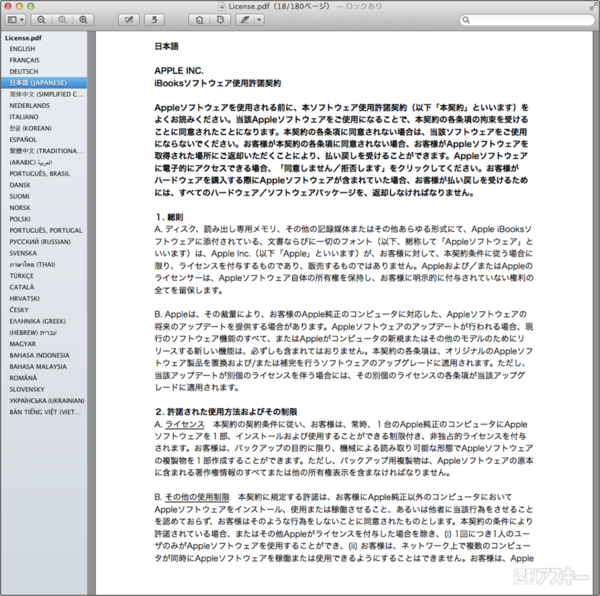Select 日本語 (JAPANESE) outline entry

click(x=44, y=83)
